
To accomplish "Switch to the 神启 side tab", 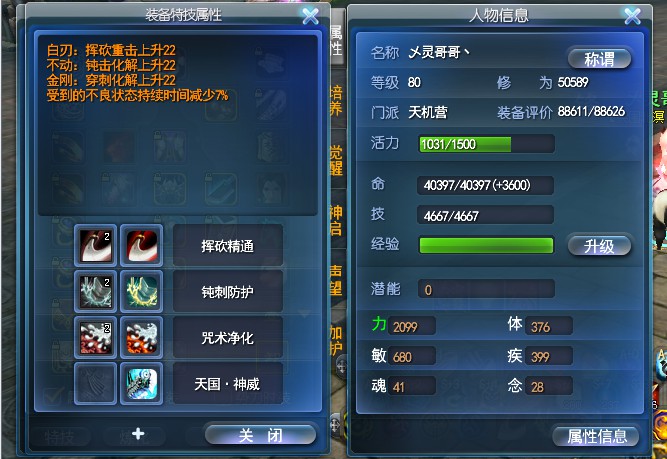I will [336, 220].
